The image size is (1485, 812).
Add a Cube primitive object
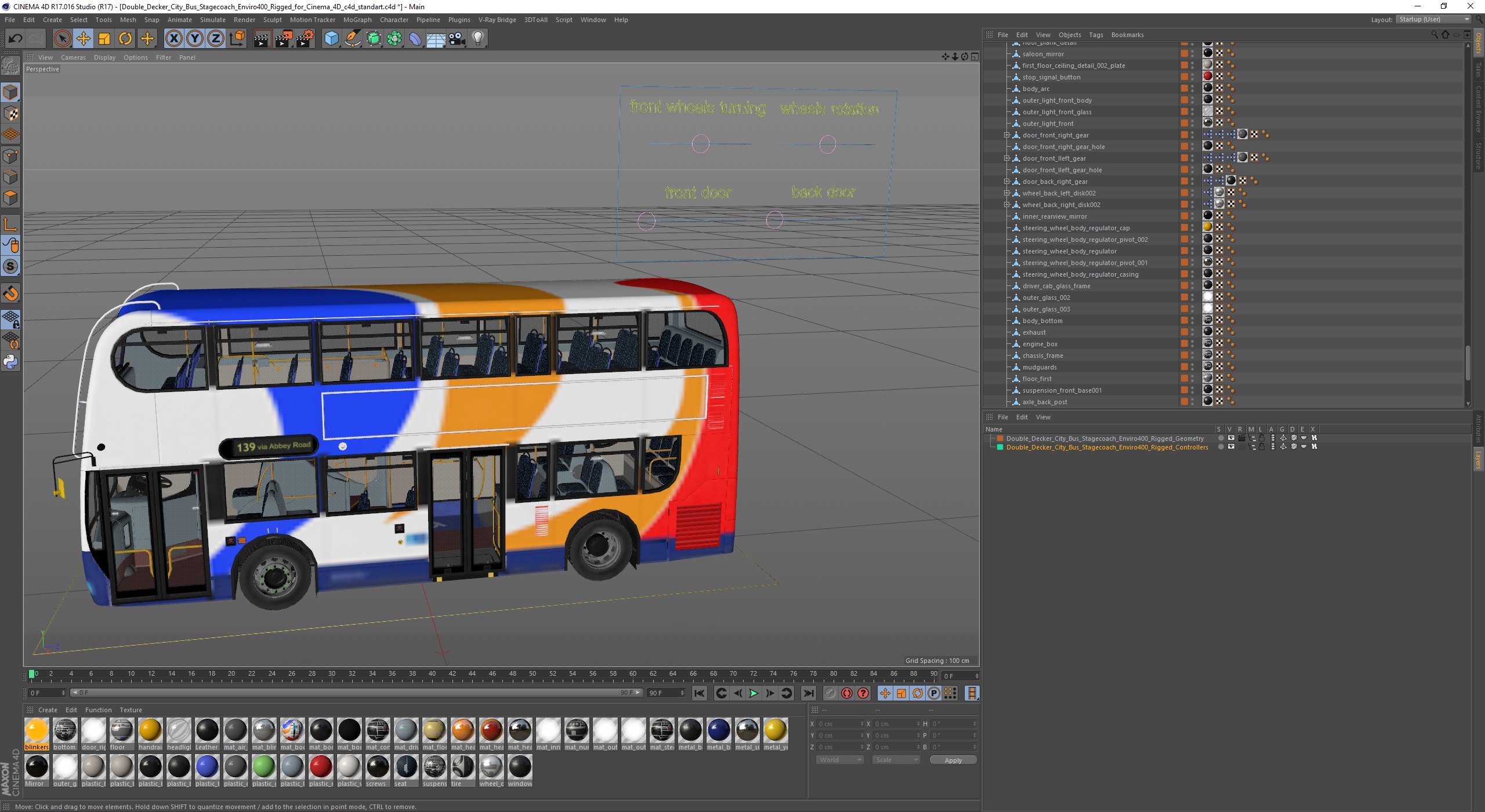tap(331, 38)
